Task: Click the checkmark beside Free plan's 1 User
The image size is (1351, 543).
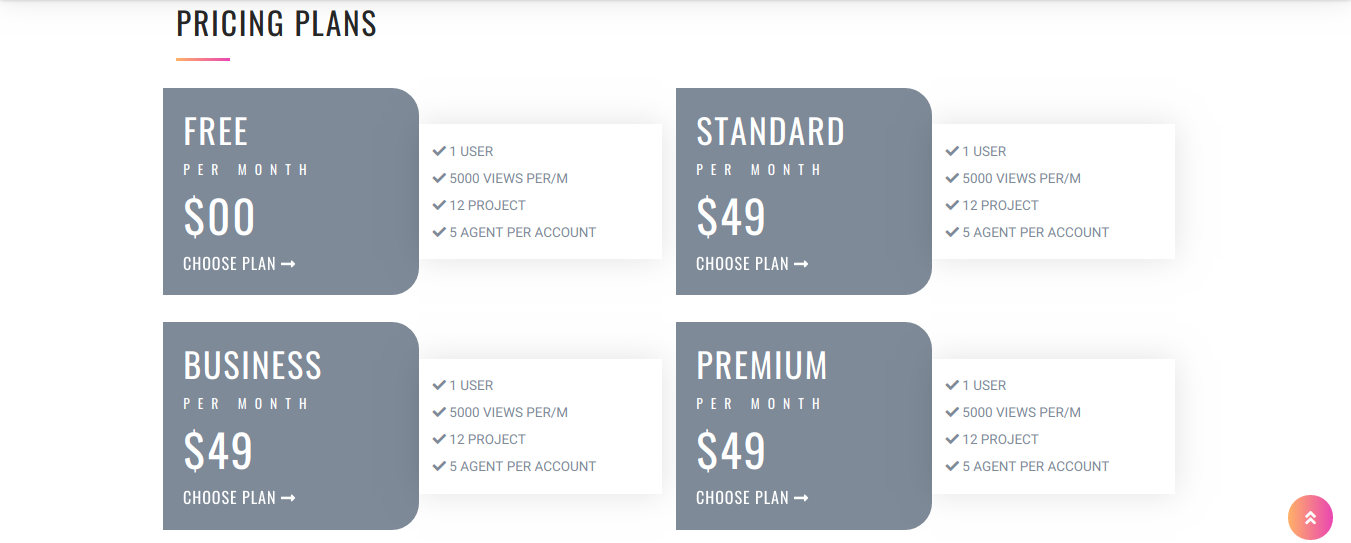Action: (x=439, y=151)
